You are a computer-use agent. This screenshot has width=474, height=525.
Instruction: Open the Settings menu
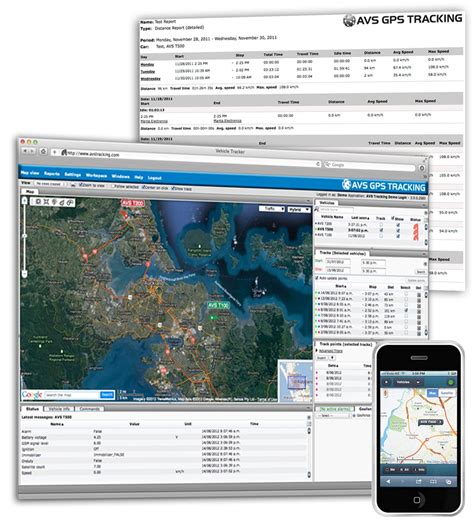point(73,174)
